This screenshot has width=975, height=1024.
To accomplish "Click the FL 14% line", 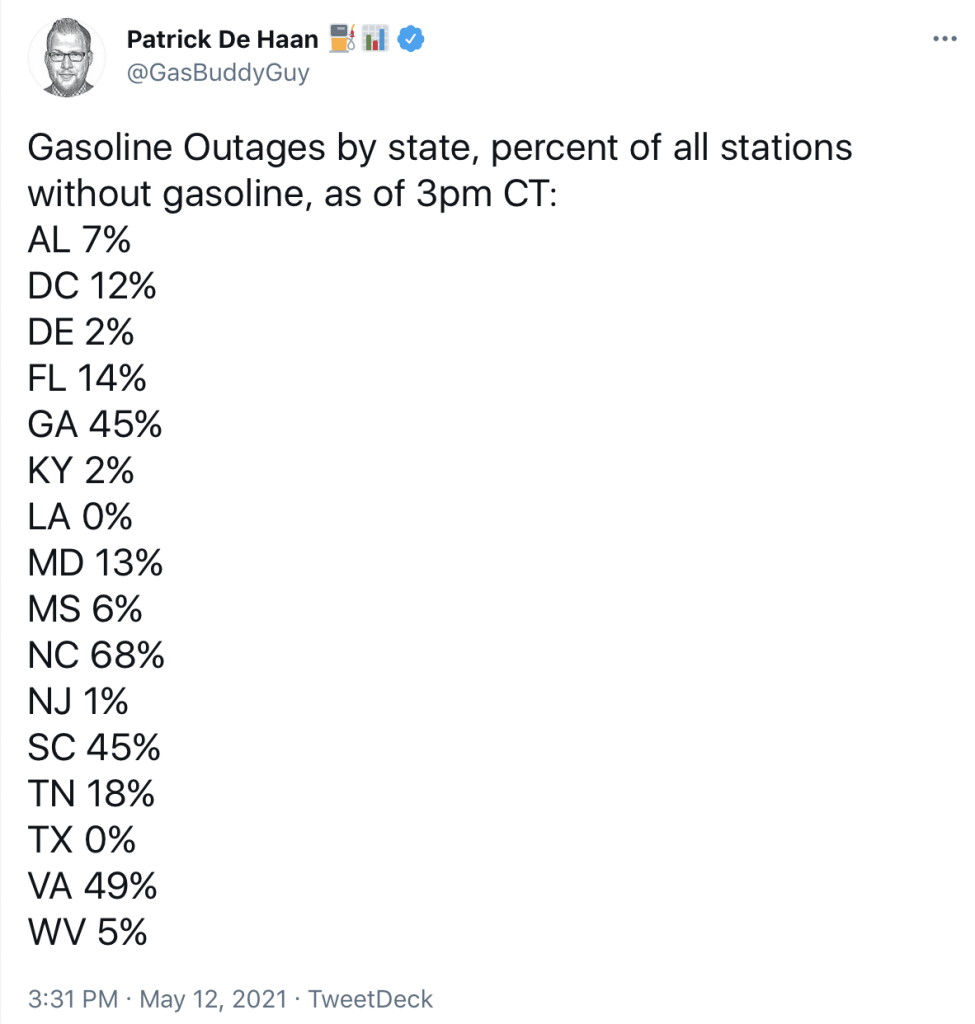I will (87, 378).
